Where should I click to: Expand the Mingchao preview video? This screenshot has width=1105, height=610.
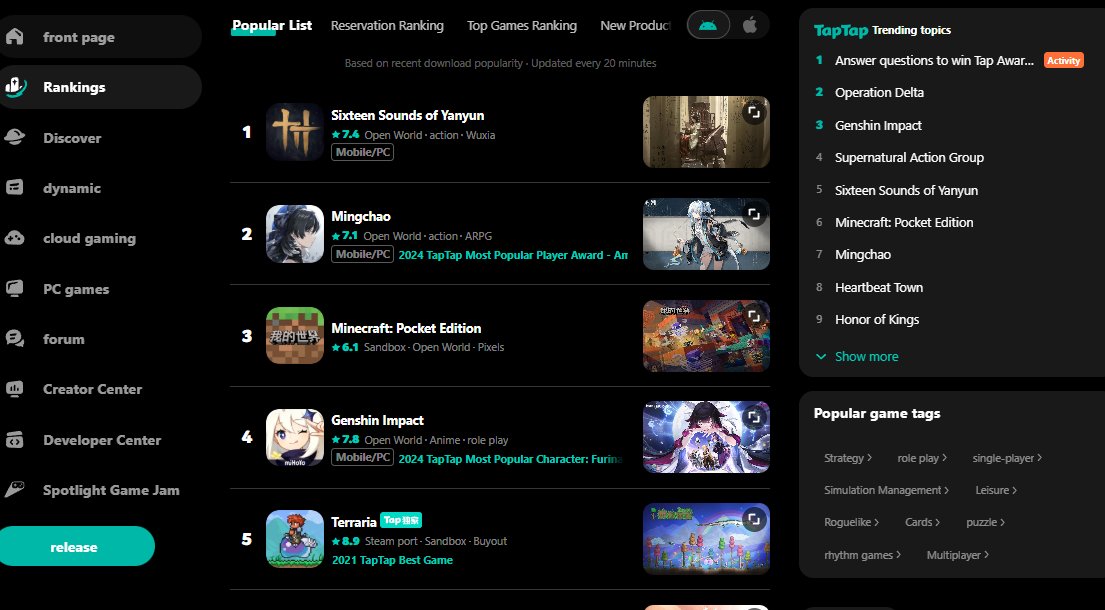(753, 214)
